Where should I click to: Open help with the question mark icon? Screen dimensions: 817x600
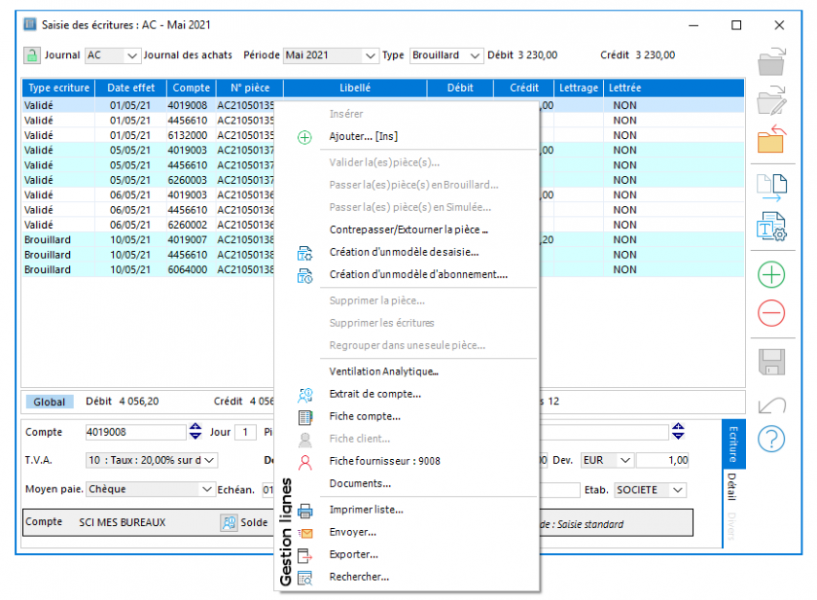[x=771, y=439]
